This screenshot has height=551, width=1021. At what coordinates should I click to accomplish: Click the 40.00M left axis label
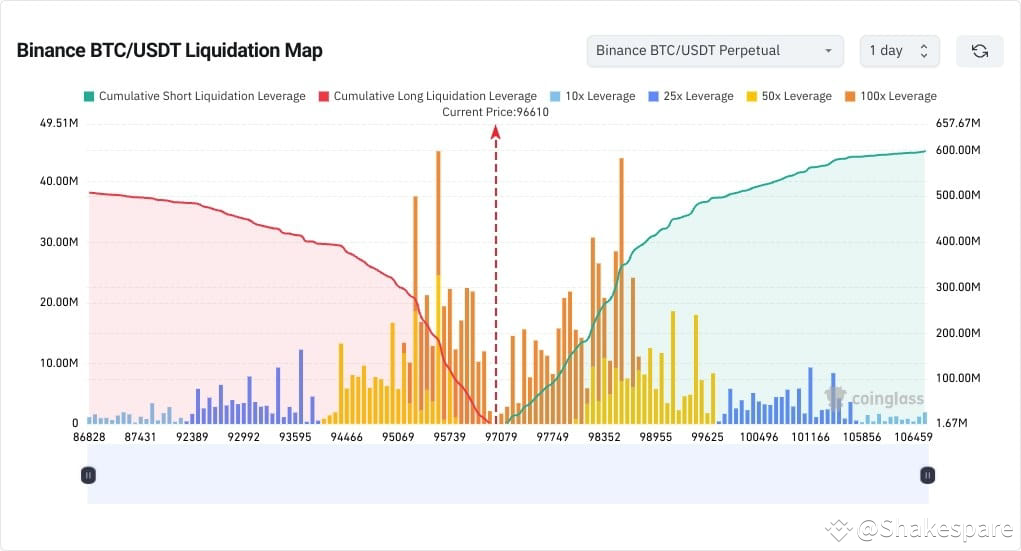pos(59,181)
